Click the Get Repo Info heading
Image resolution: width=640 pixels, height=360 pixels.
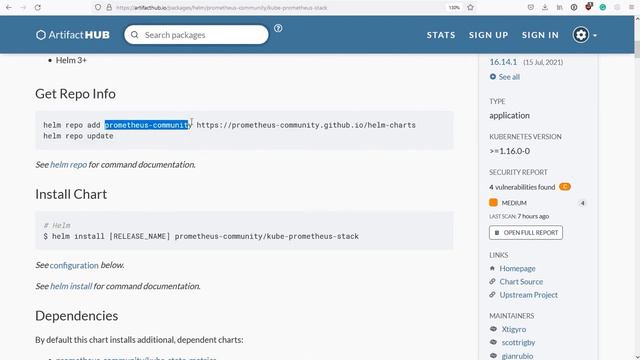(x=76, y=94)
